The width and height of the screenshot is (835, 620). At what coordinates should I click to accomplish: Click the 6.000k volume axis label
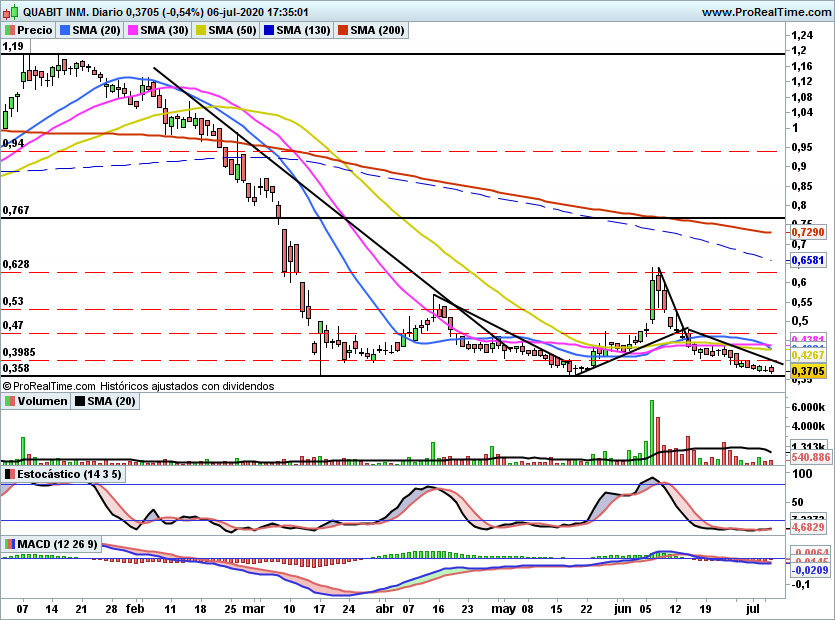click(x=808, y=407)
